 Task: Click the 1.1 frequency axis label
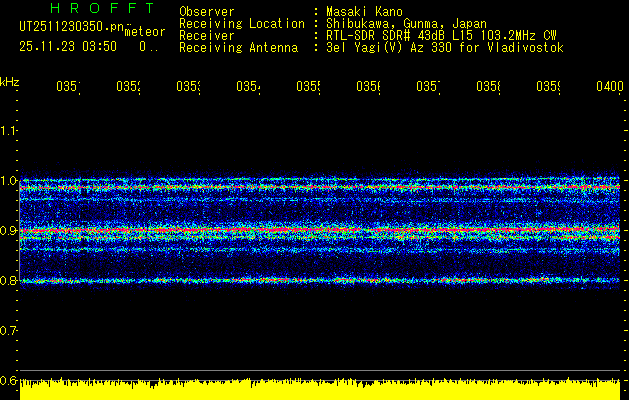8,130
